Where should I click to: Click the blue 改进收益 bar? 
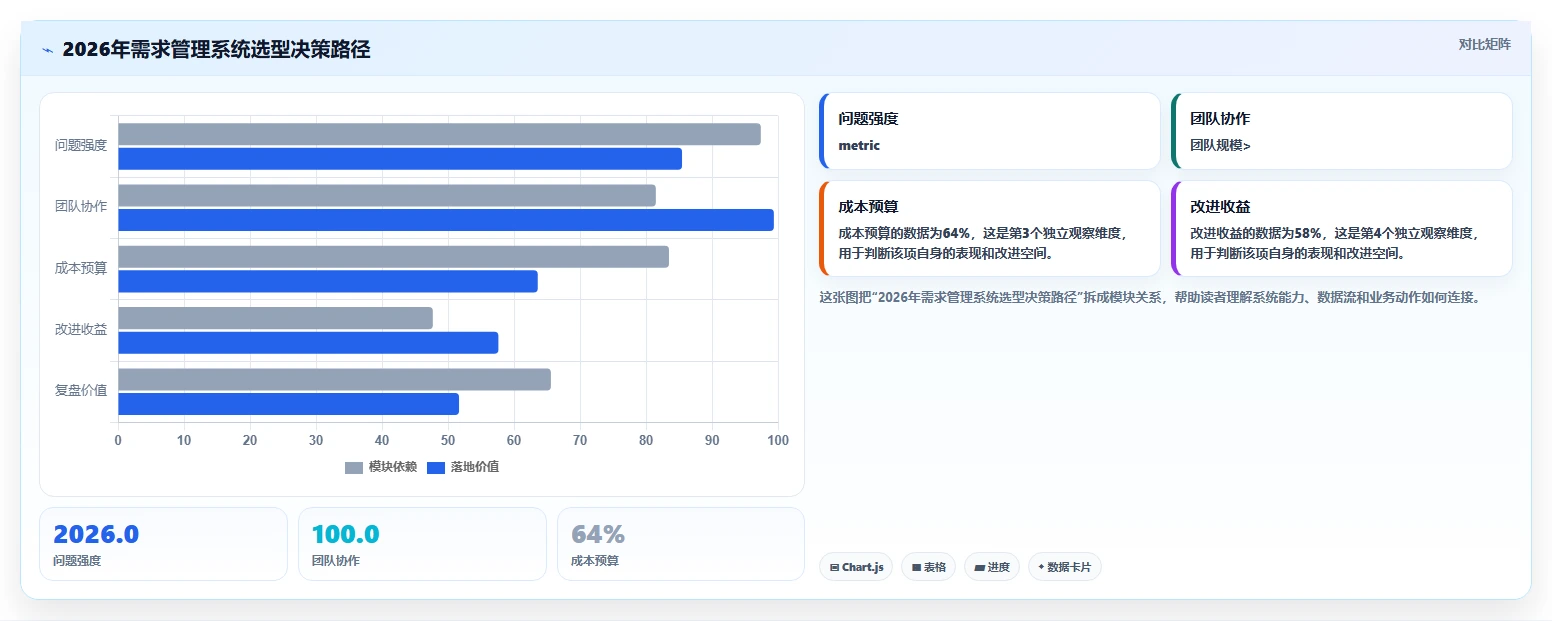(308, 343)
